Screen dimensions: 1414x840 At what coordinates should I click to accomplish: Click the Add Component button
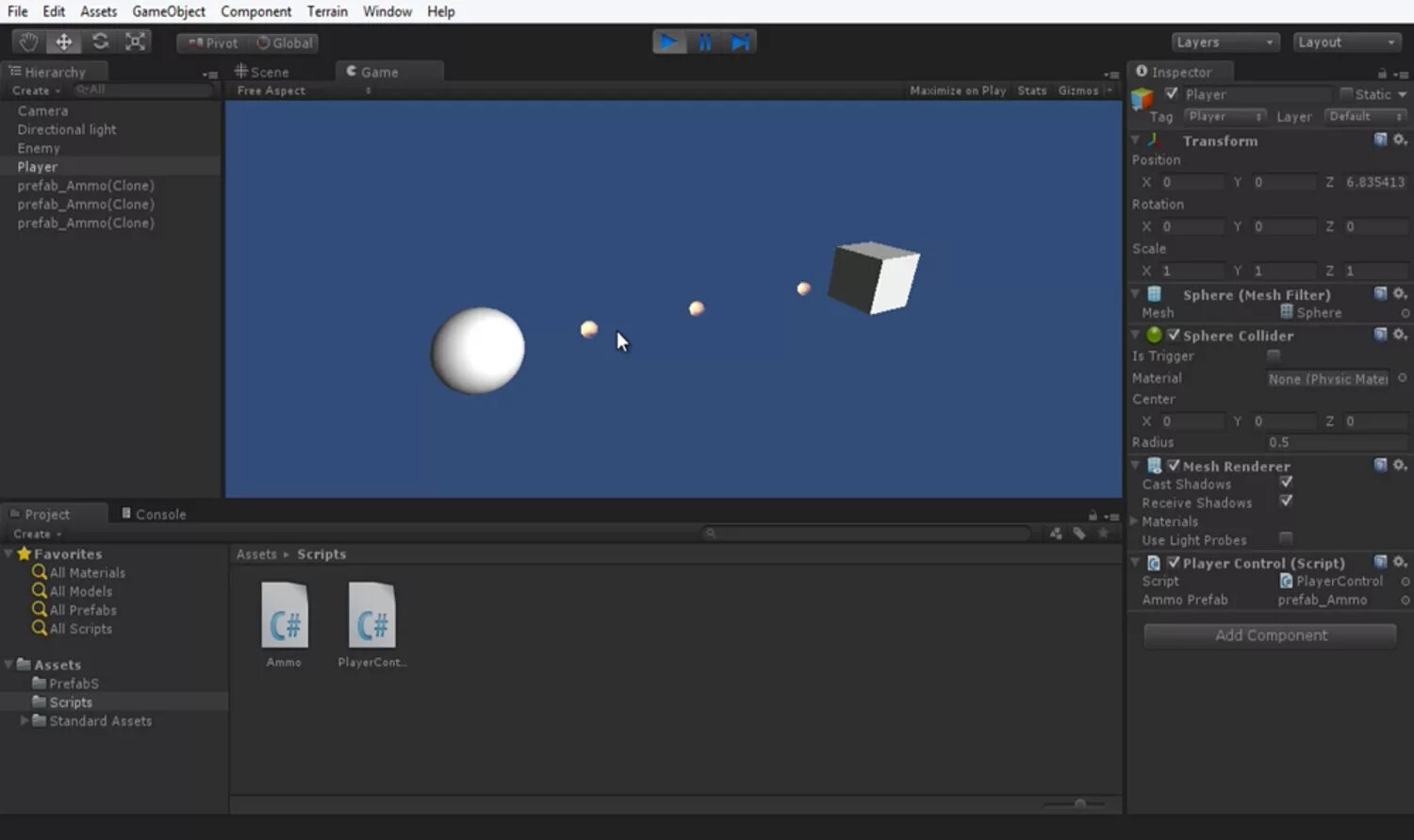pos(1270,635)
